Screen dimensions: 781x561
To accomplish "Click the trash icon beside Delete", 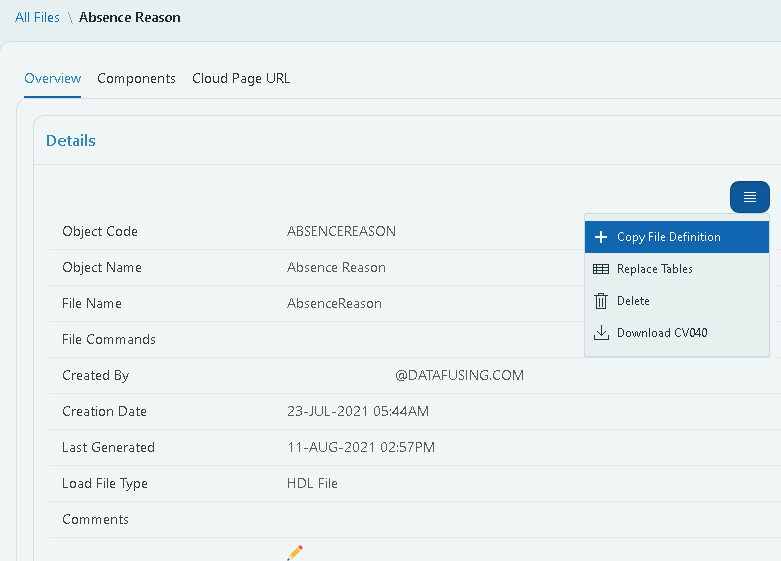I will (x=601, y=301).
